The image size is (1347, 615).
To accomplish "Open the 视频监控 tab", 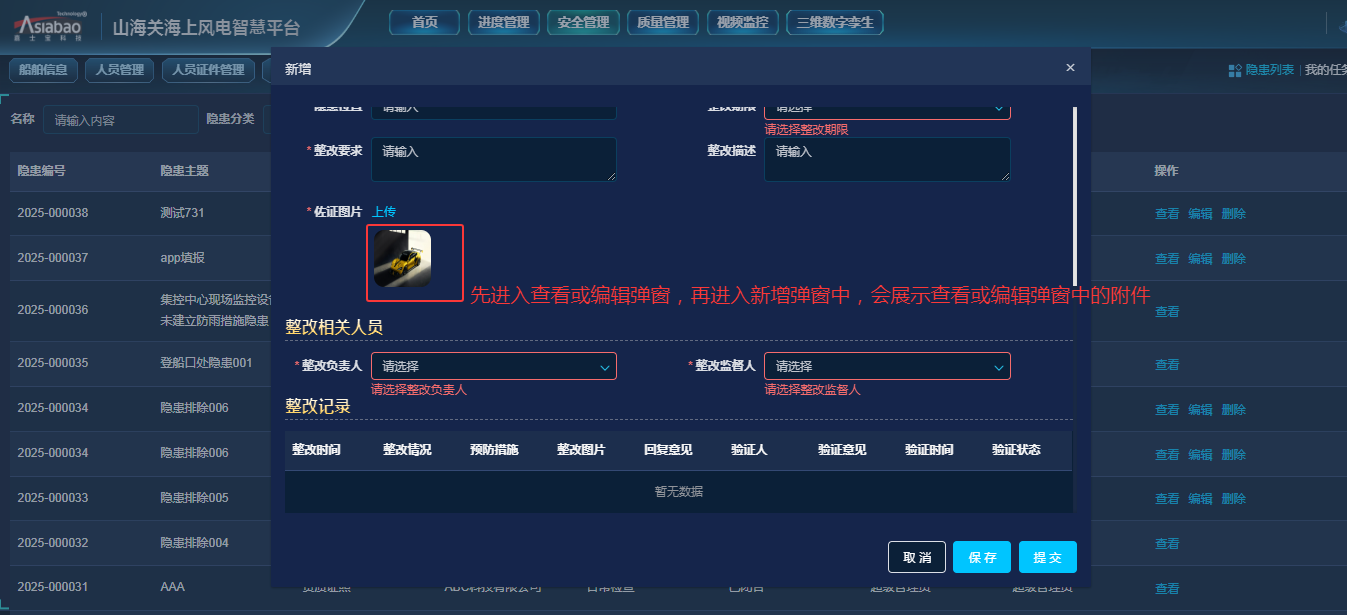I will point(742,22).
